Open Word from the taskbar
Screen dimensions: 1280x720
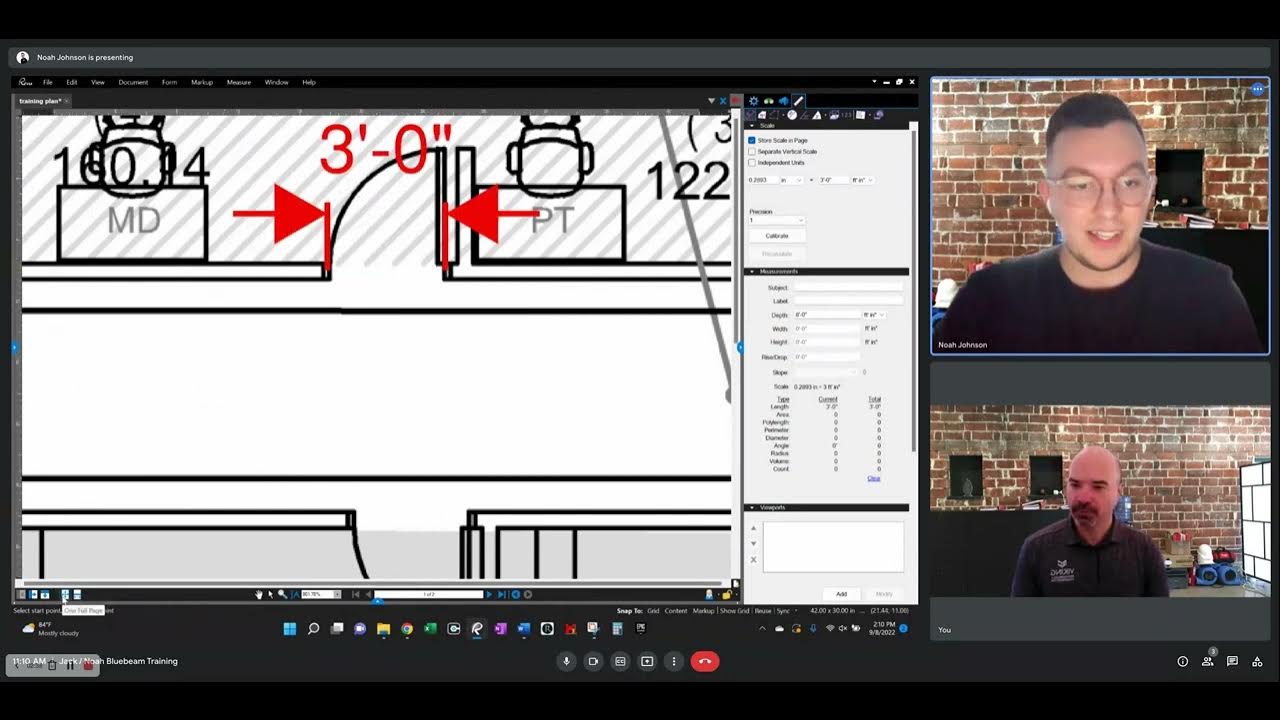(x=524, y=629)
